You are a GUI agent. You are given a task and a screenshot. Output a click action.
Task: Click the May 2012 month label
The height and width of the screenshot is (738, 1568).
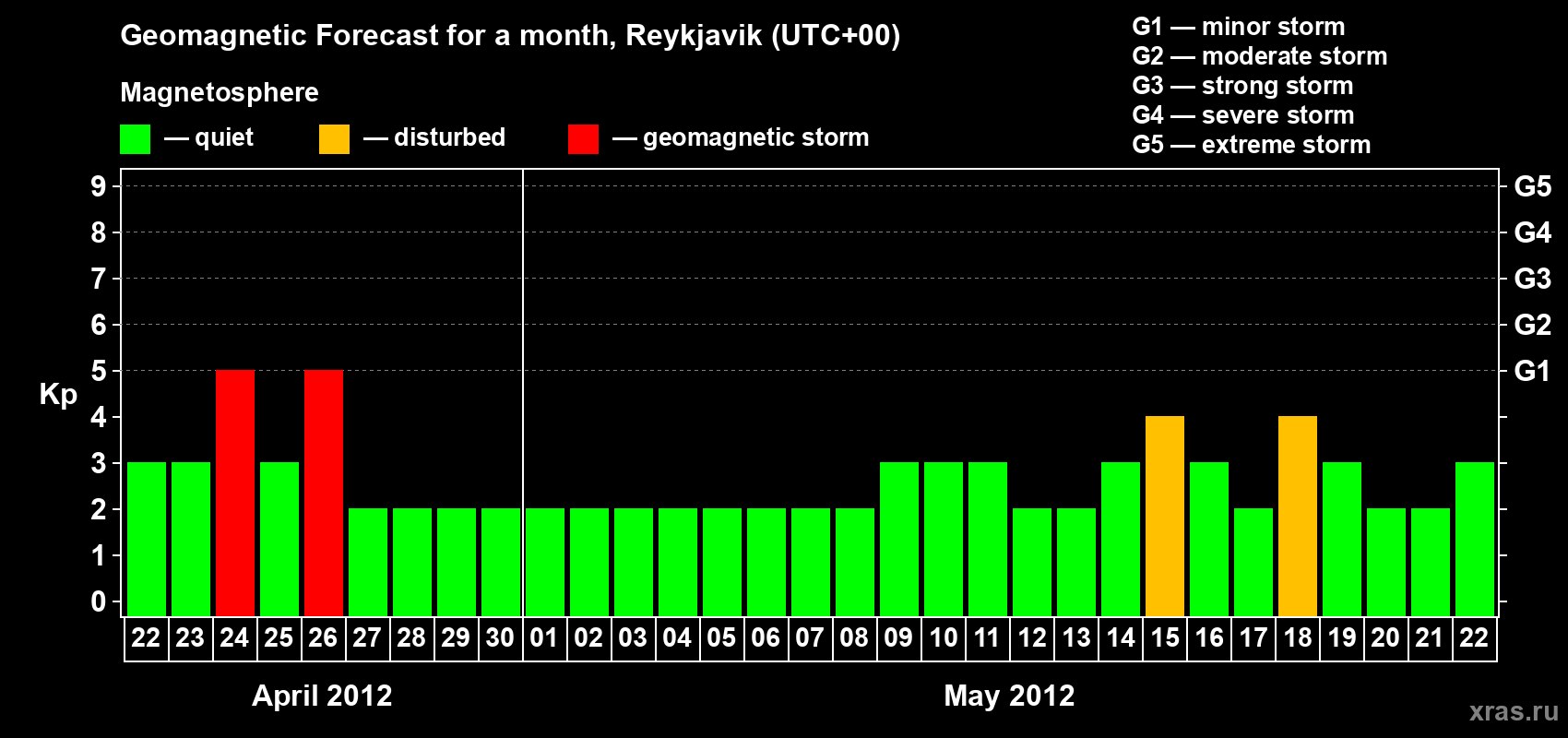tap(1009, 696)
